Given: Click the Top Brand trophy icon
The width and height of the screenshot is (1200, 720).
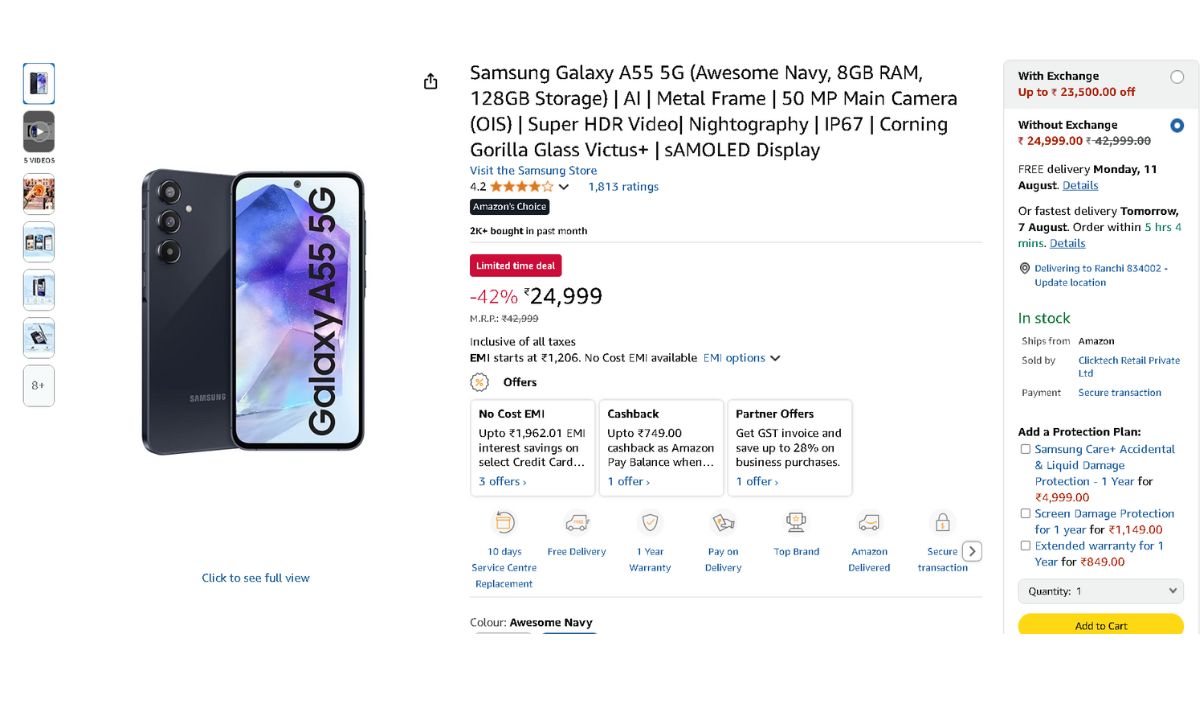Looking at the screenshot, I should tap(796, 522).
